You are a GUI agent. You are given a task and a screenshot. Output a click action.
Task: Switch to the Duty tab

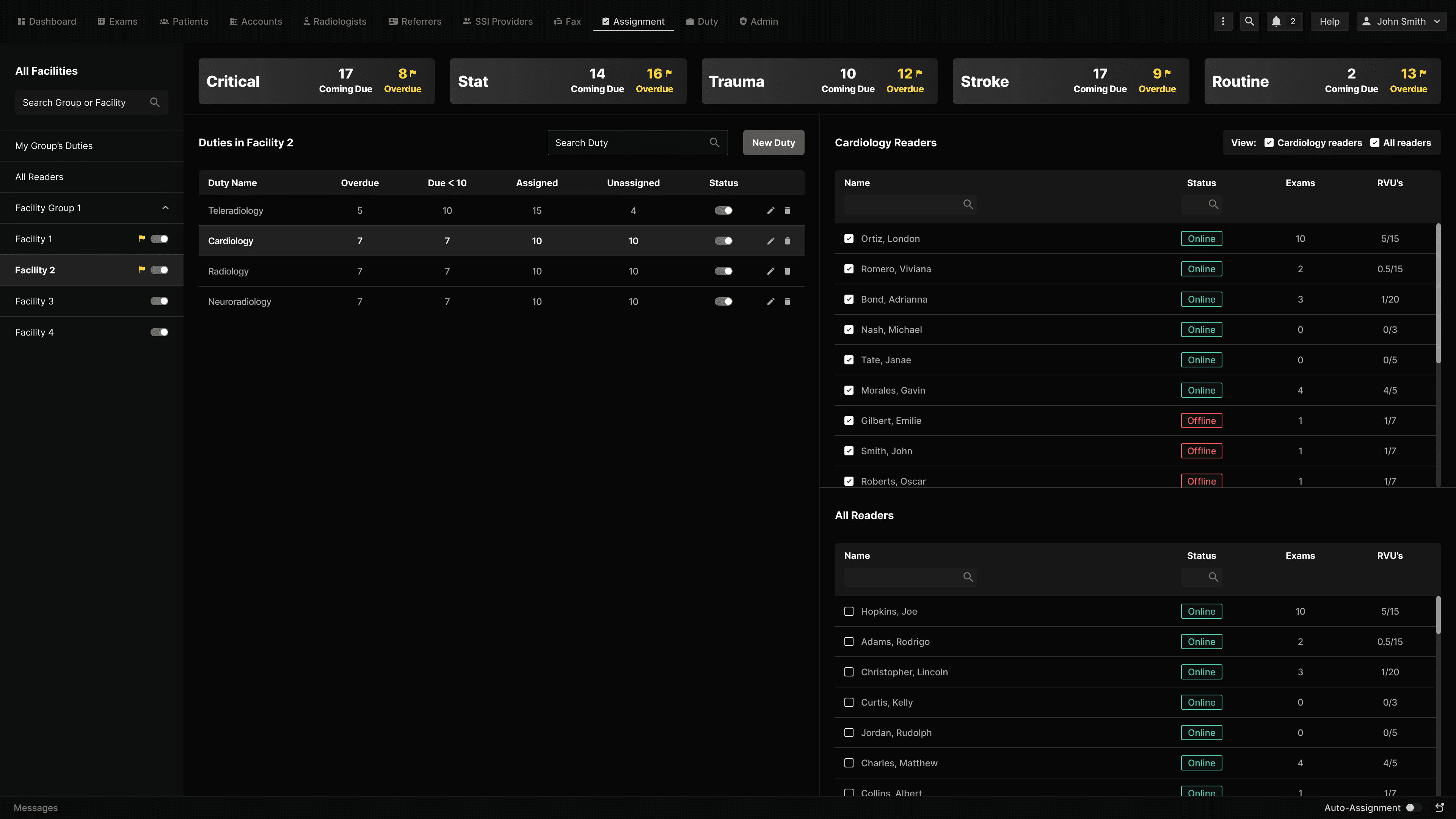pyautogui.click(x=702, y=22)
